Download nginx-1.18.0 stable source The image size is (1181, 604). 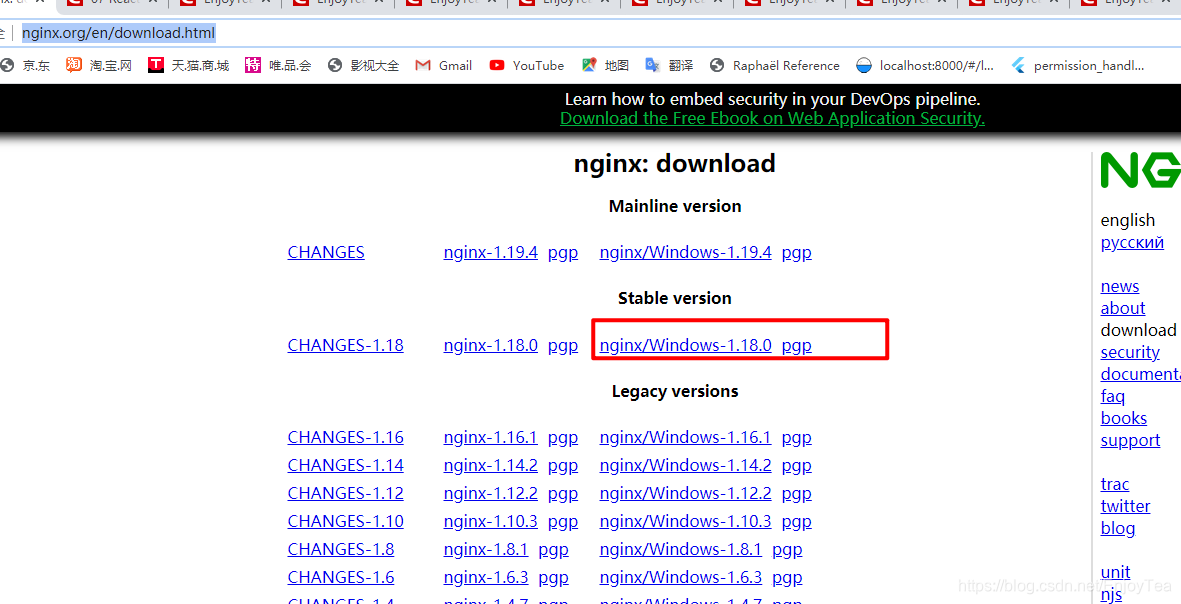click(490, 345)
